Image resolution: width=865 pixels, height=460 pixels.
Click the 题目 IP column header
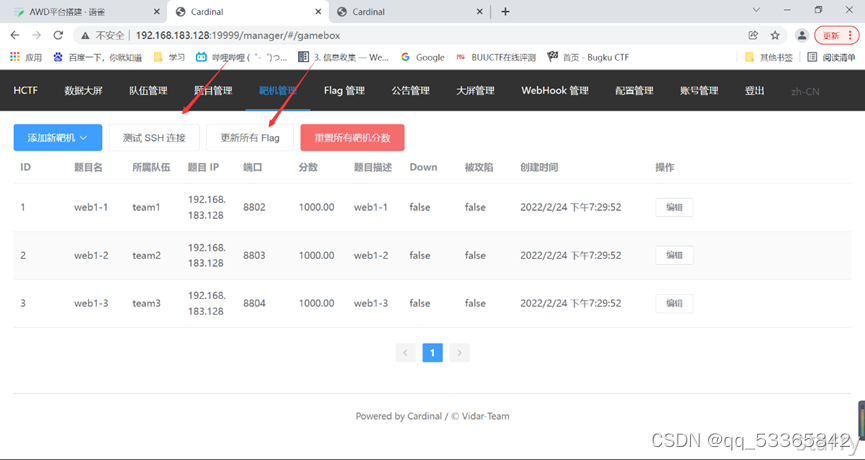(x=204, y=167)
